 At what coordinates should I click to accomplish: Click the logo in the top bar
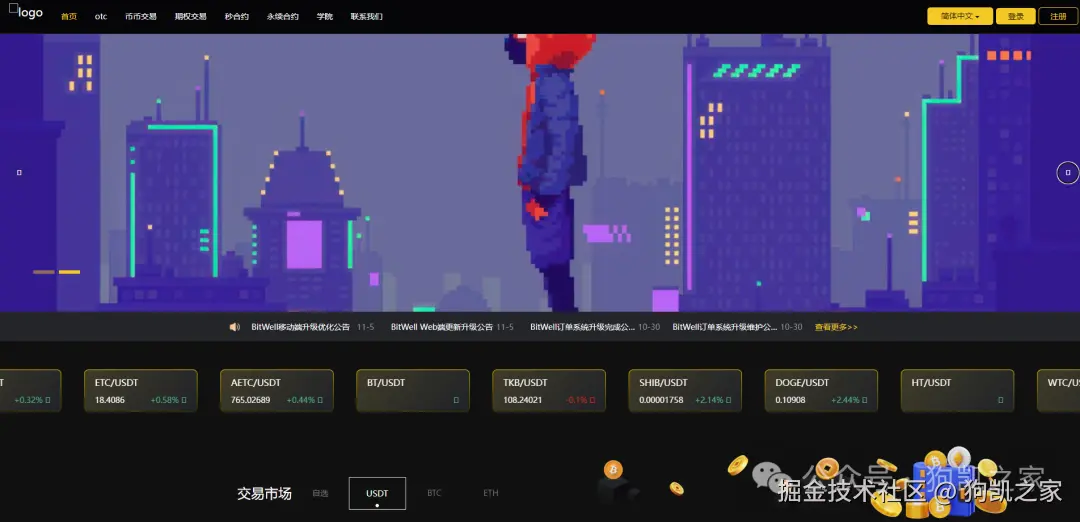(x=25, y=12)
